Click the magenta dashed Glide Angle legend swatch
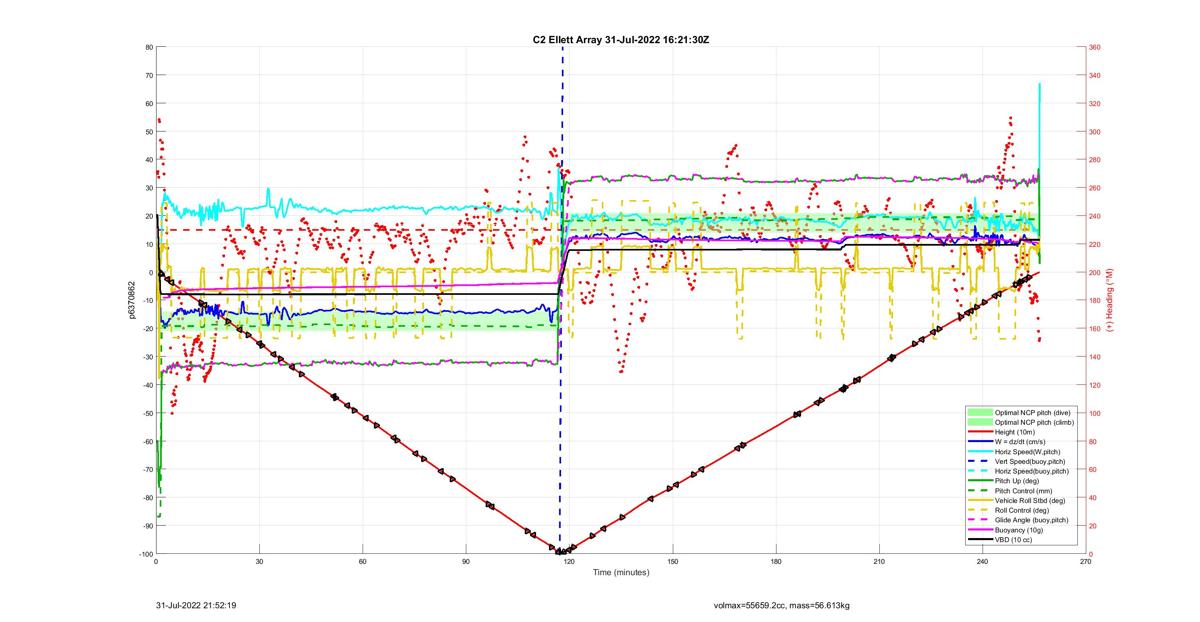1200x622 pixels. (x=979, y=520)
